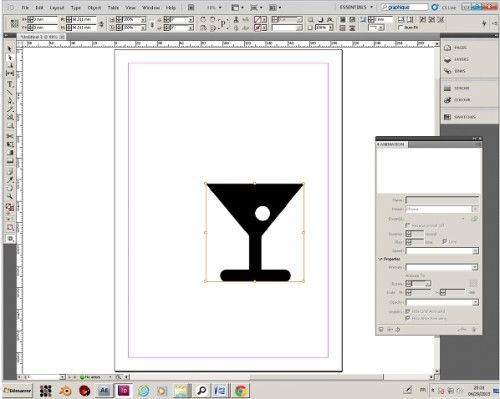Select the Eyedropper tool
This screenshot has width=500, height=399.
[x=10, y=180]
